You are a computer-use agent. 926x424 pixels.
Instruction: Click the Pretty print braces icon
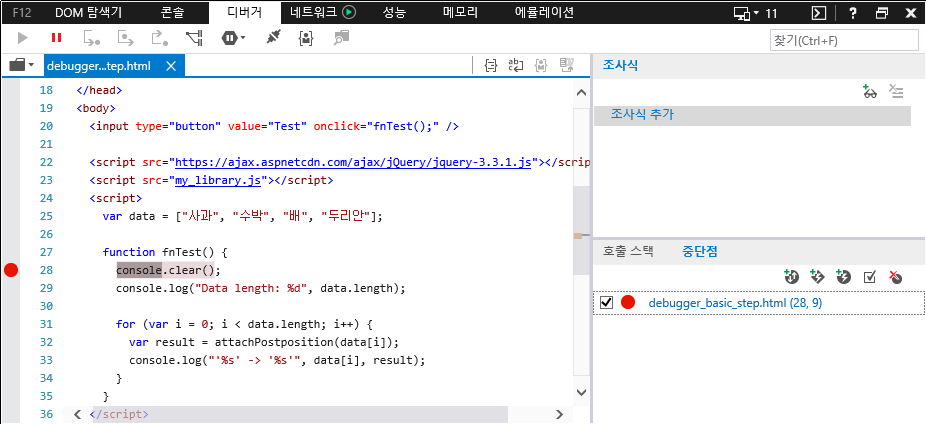click(490, 66)
